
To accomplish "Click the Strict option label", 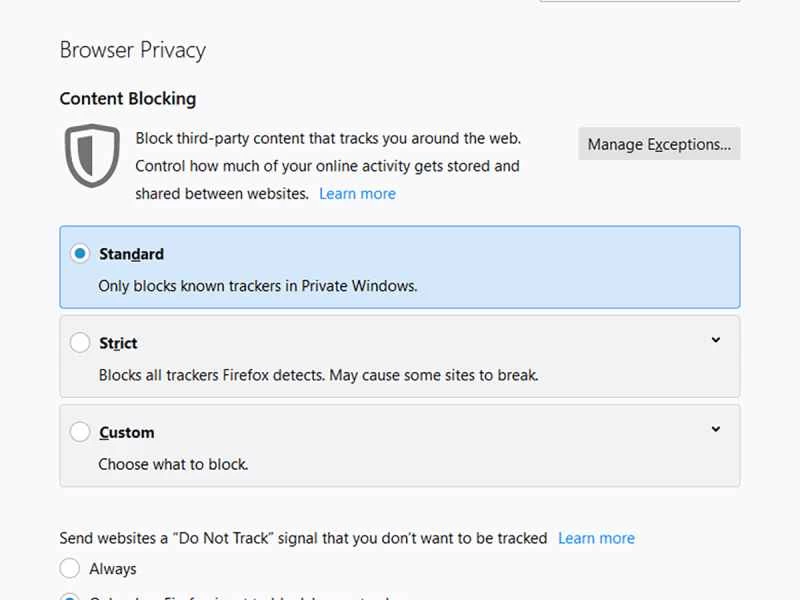I will 117,343.
